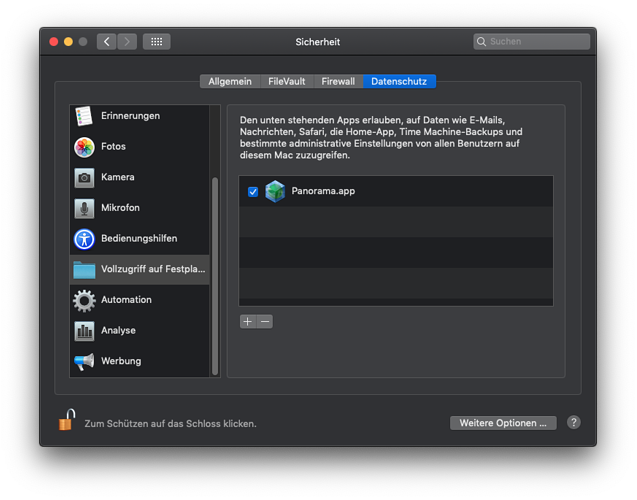The height and width of the screenshot is (500, 637).
Task: Select the Datenschutz tab
Action: 399,81
